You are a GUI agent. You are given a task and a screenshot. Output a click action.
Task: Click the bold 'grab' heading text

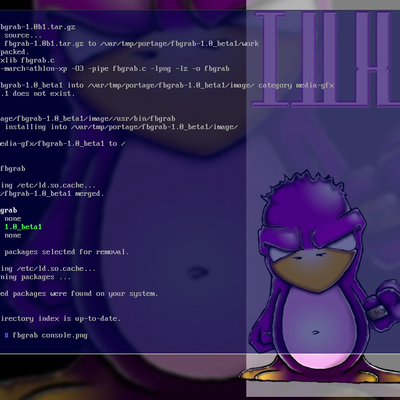pos(8,210)
